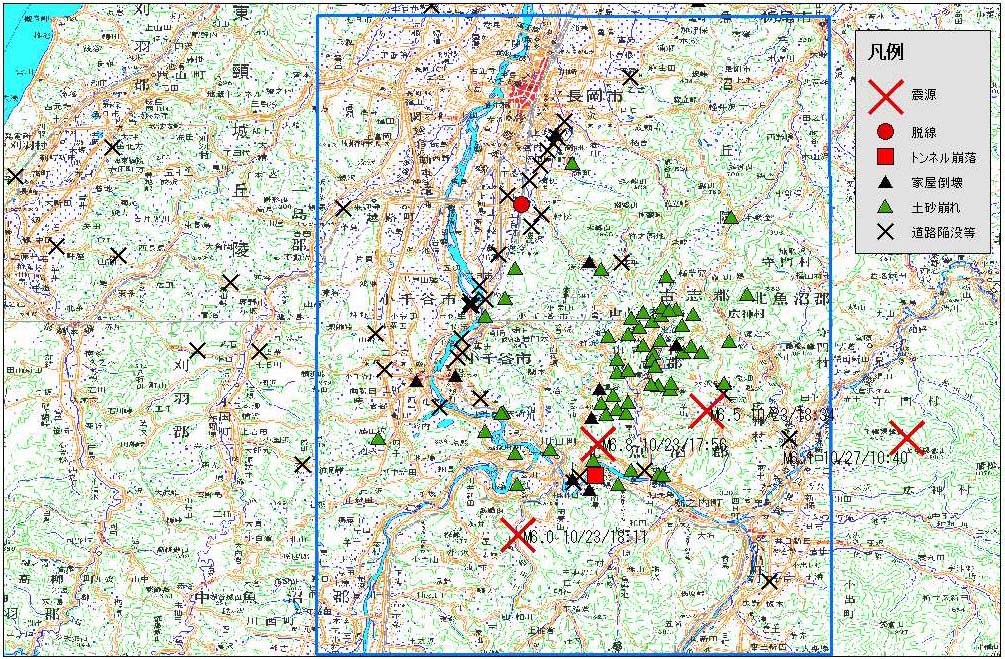Click the red epicenter cross in the legend

(x=886, y=95)
